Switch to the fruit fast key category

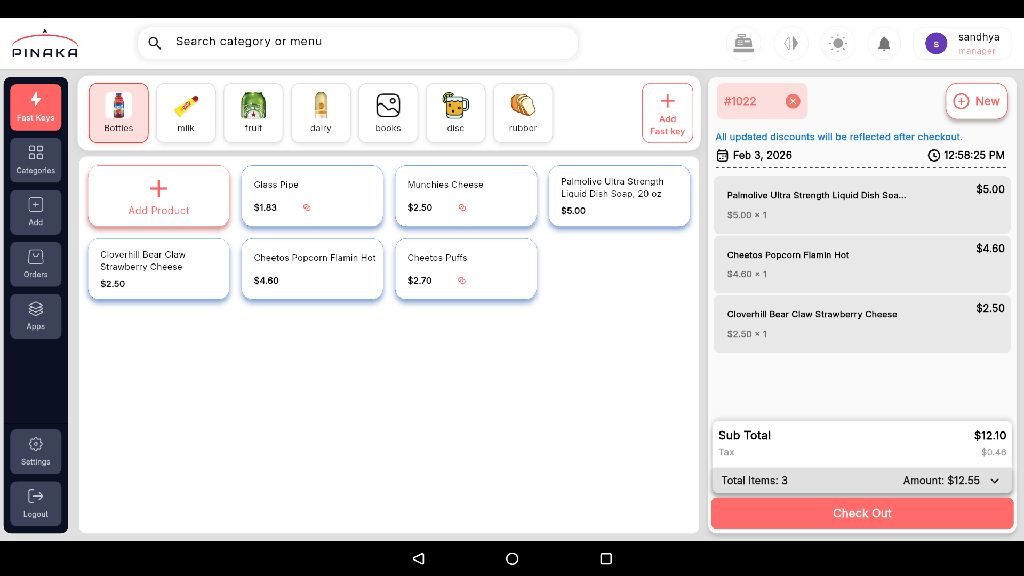point(253,112)
